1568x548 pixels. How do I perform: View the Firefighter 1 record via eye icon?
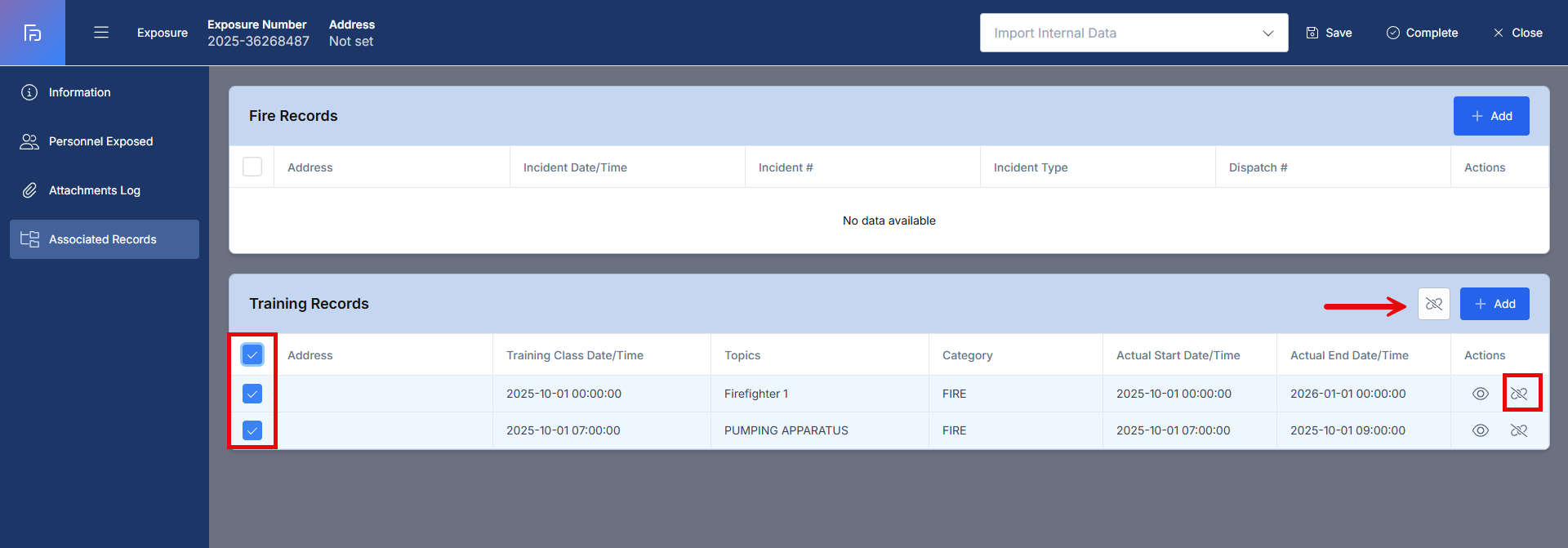[1480, 394]
